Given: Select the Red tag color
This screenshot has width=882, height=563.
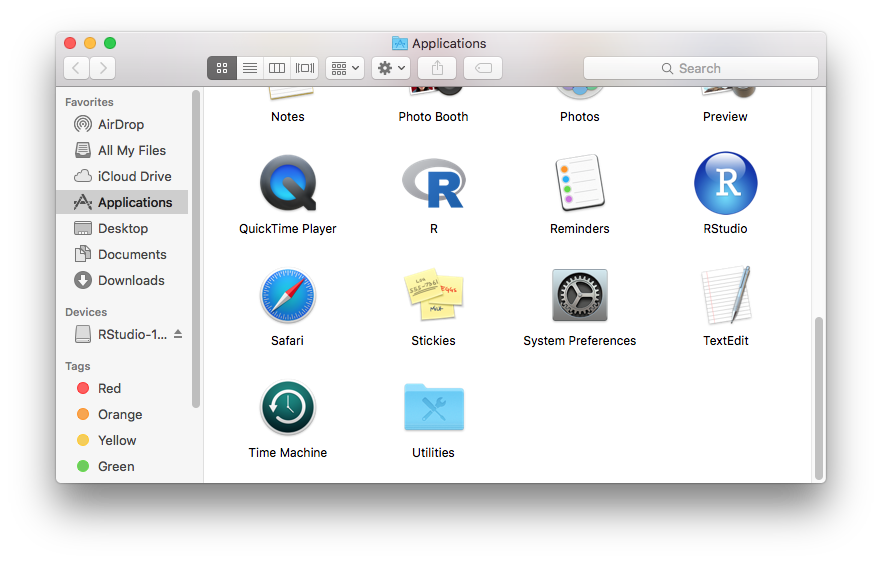Looking at the screenshot, I should (109, 388).
